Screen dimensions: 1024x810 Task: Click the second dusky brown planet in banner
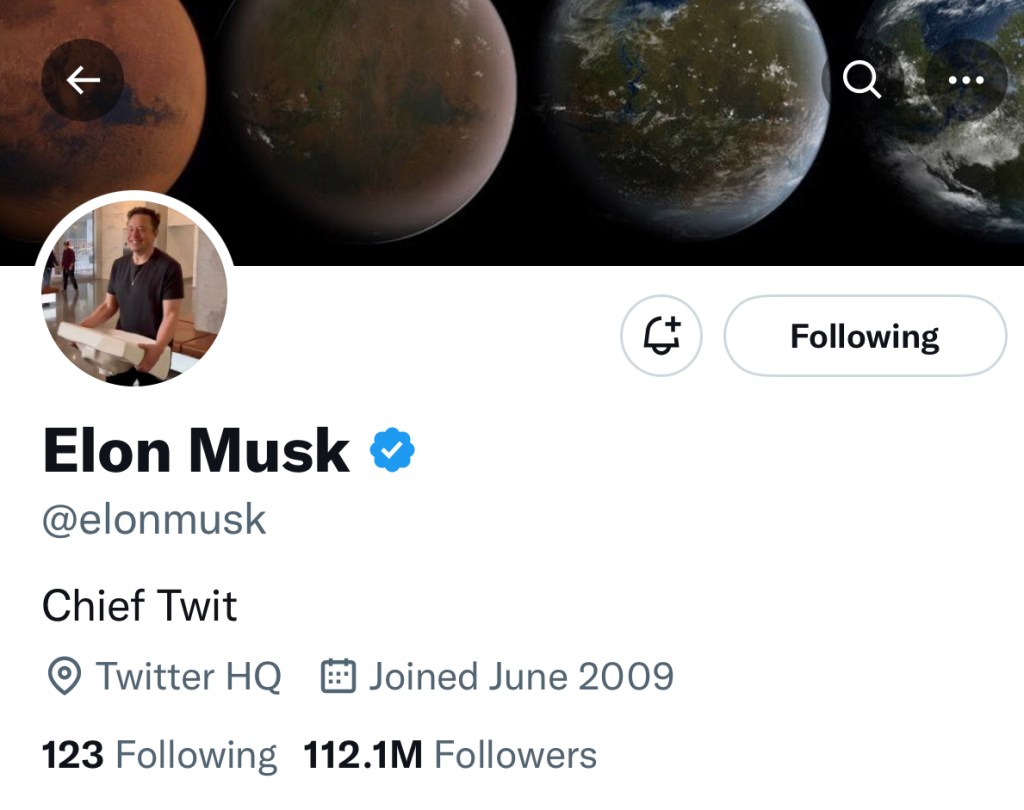coord(370,110)
